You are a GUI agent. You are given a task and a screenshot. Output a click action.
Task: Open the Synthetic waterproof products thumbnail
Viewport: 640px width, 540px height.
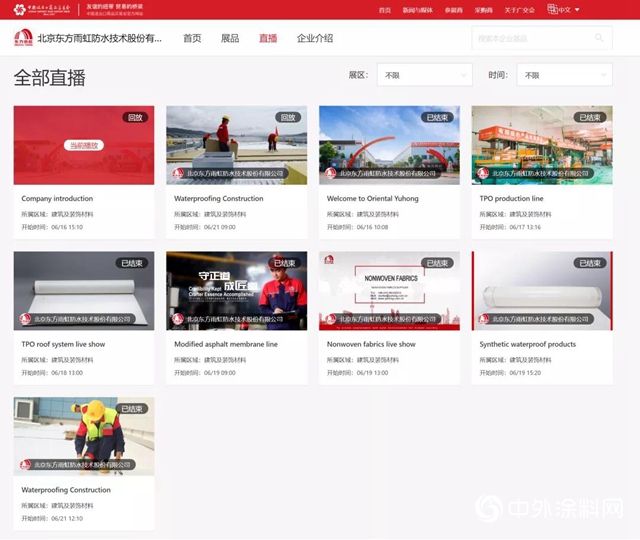click(542, 290)
